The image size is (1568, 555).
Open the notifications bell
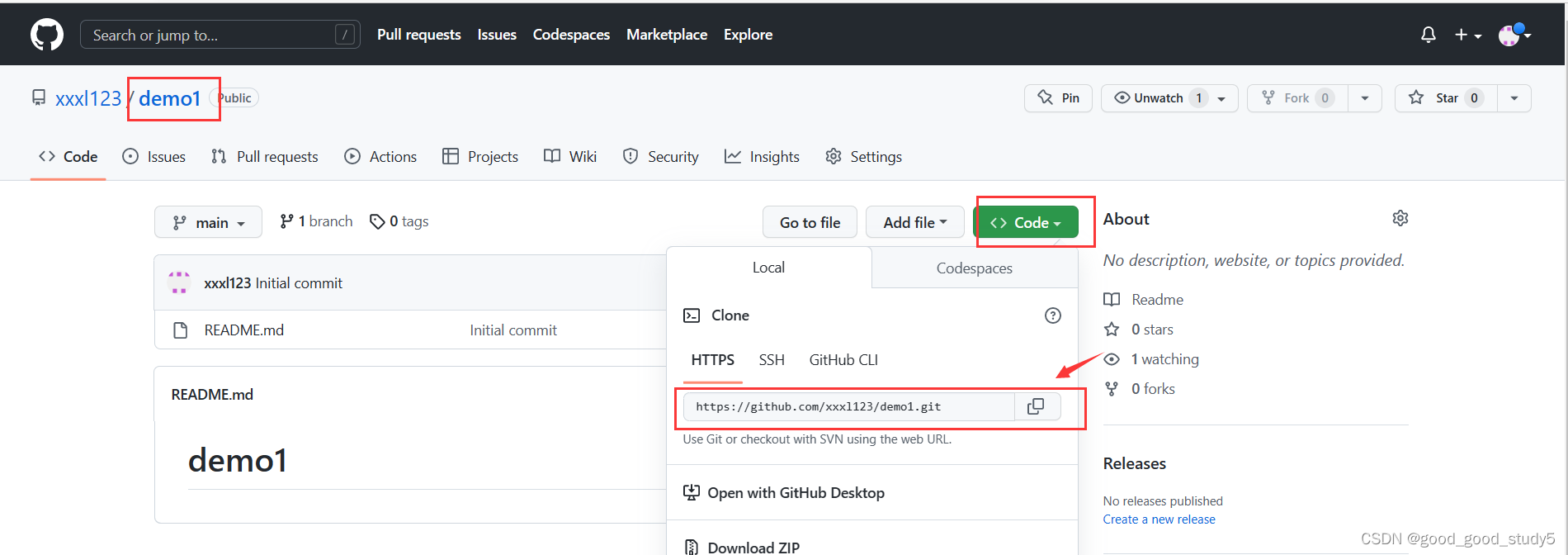[1429, 35]
